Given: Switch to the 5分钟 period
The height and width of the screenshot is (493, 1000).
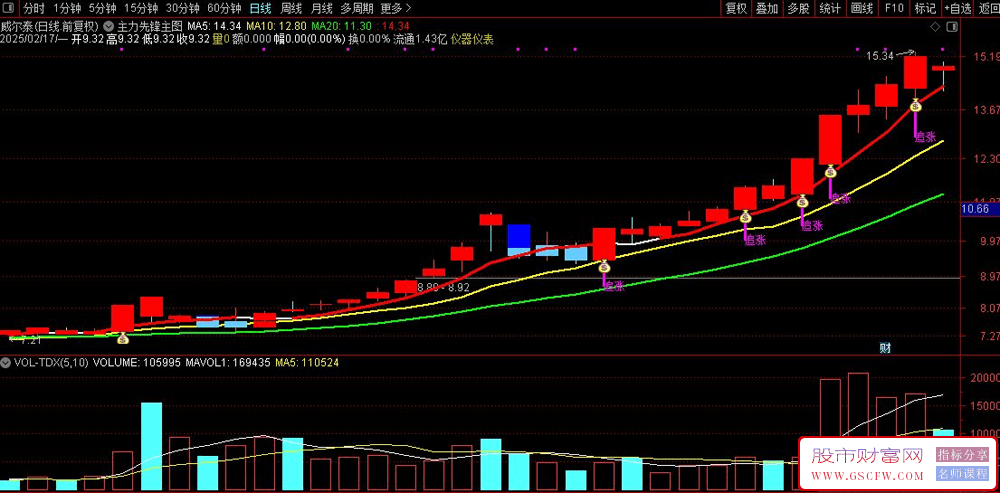Looking at the screenshot, I should [x=102, y=8].
